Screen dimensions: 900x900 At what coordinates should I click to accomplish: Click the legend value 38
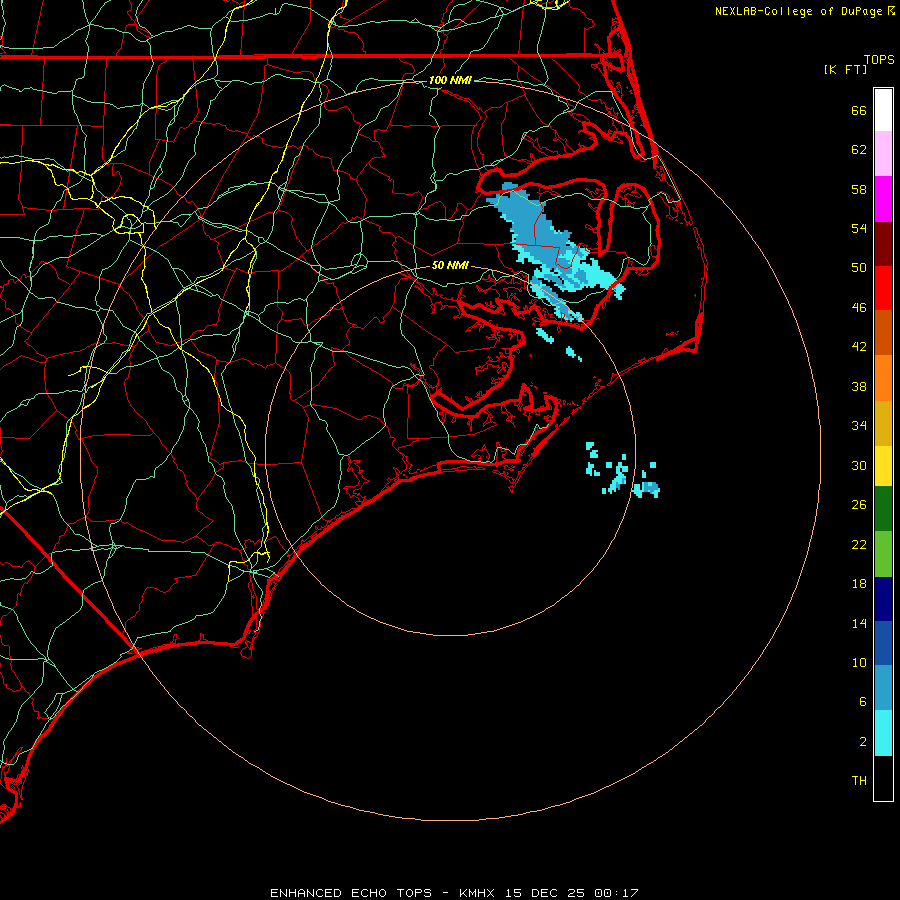[x=859, y=387]
